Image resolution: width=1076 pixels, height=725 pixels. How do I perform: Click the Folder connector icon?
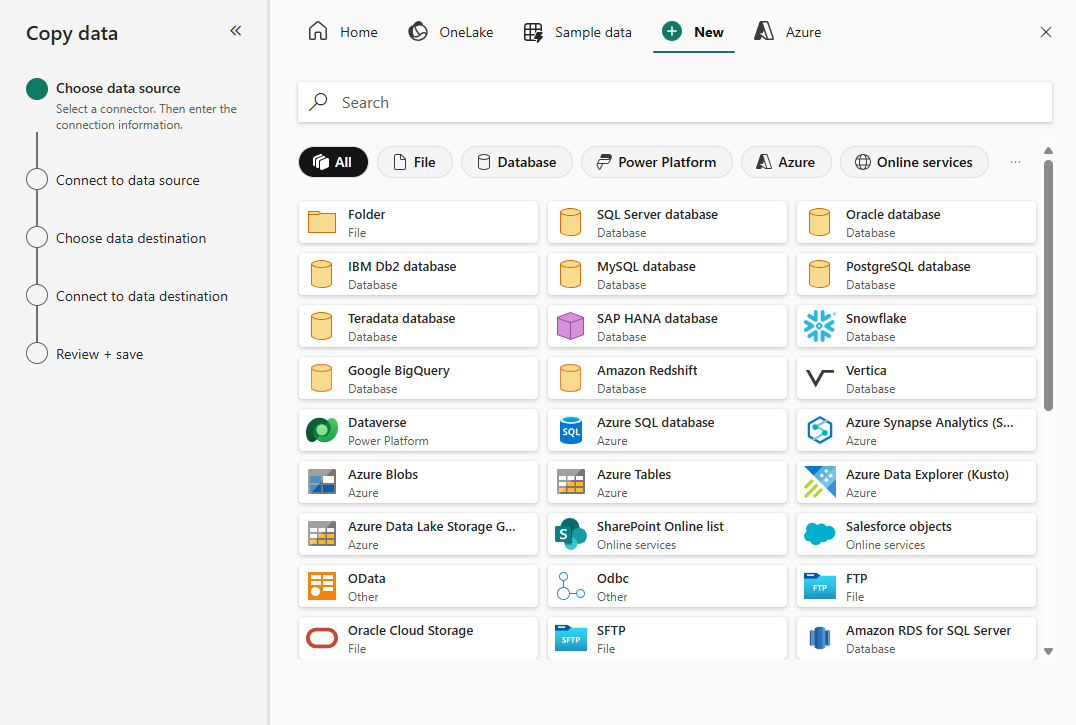point(321,222)
